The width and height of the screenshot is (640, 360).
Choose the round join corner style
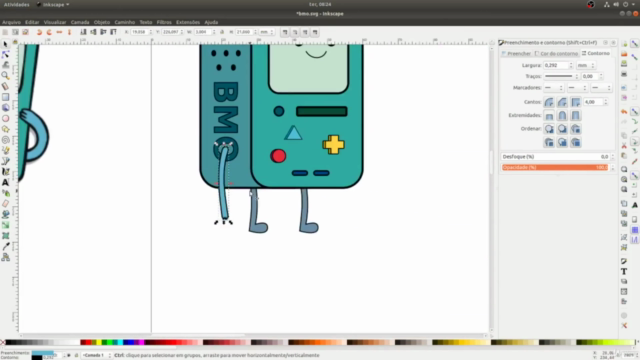pos(549,102)
